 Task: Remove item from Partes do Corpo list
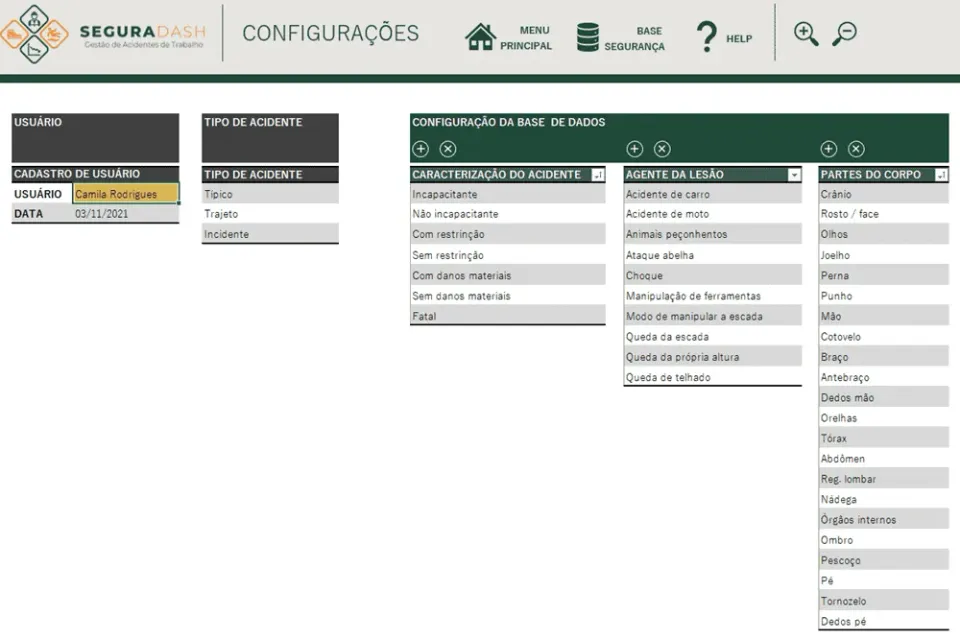point(857,149)
